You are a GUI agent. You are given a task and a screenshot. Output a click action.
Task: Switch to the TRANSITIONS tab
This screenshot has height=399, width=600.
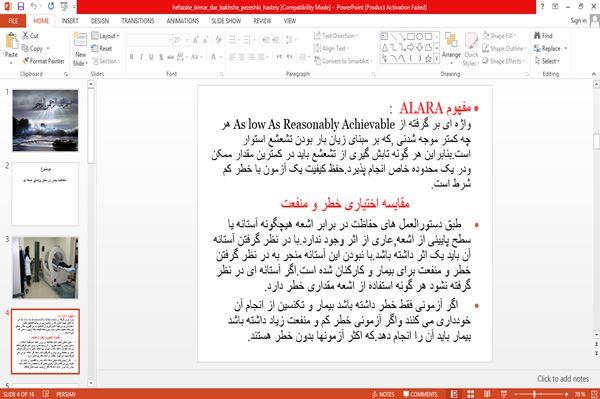(x=138, y=21)
